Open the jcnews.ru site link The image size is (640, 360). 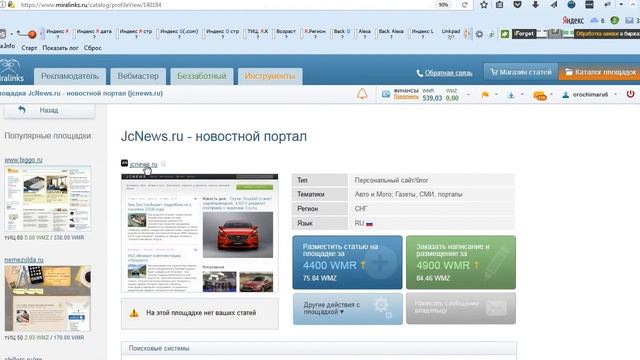143,164
